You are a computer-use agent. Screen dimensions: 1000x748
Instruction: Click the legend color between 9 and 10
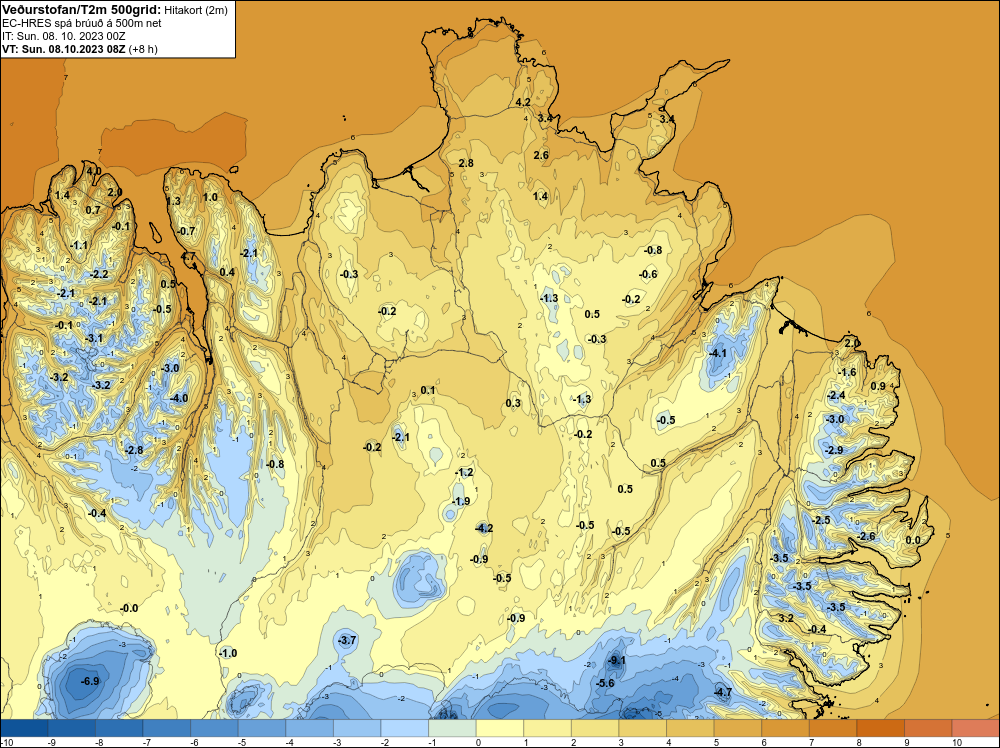click(x=929, y=728)
